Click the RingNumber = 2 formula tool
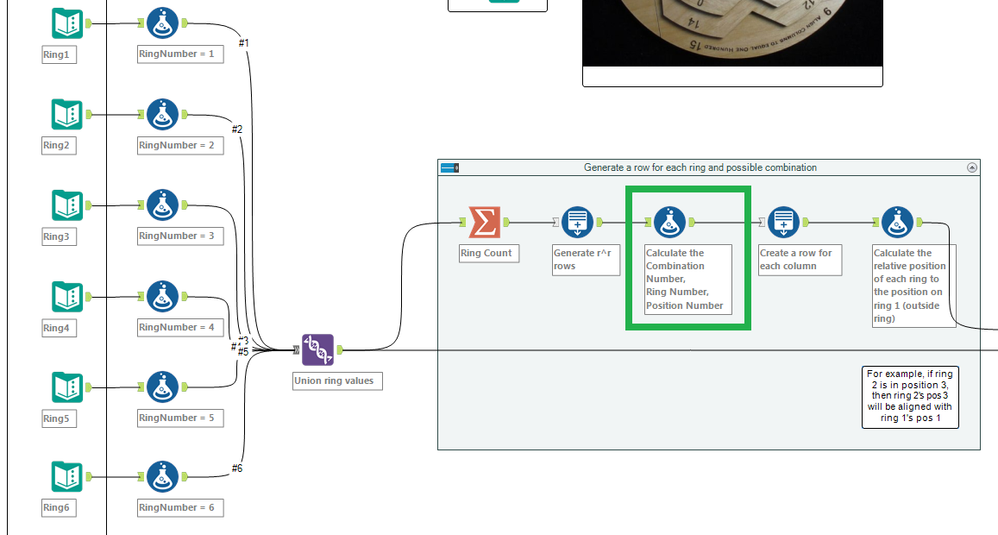 162,115
